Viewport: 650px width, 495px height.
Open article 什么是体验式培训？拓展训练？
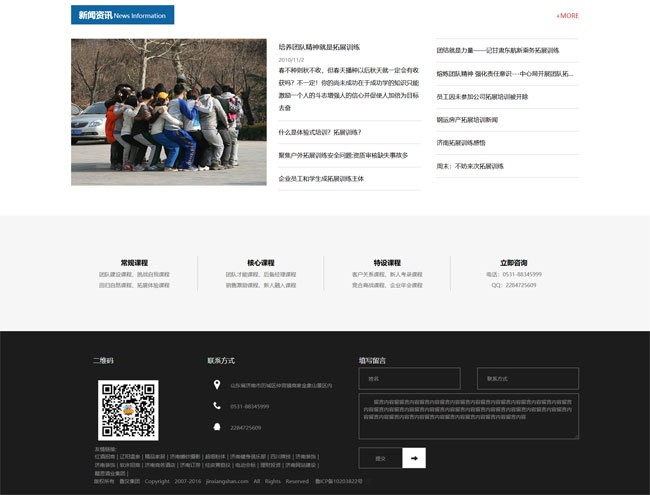[320, 132]
